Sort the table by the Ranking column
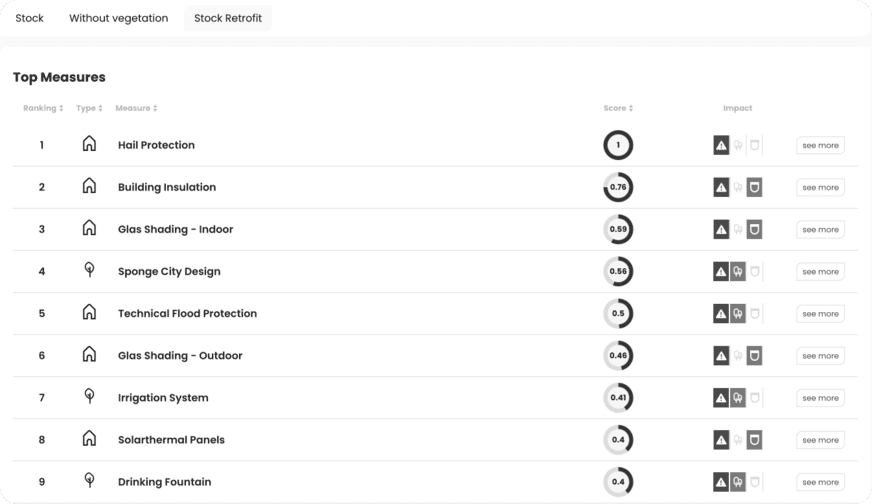 (43, 108)
